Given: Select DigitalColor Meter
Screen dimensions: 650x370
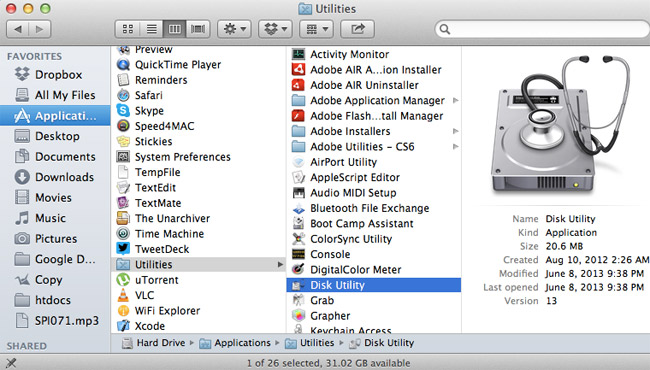Looking at the screenshot, I should tap(374, 269).
